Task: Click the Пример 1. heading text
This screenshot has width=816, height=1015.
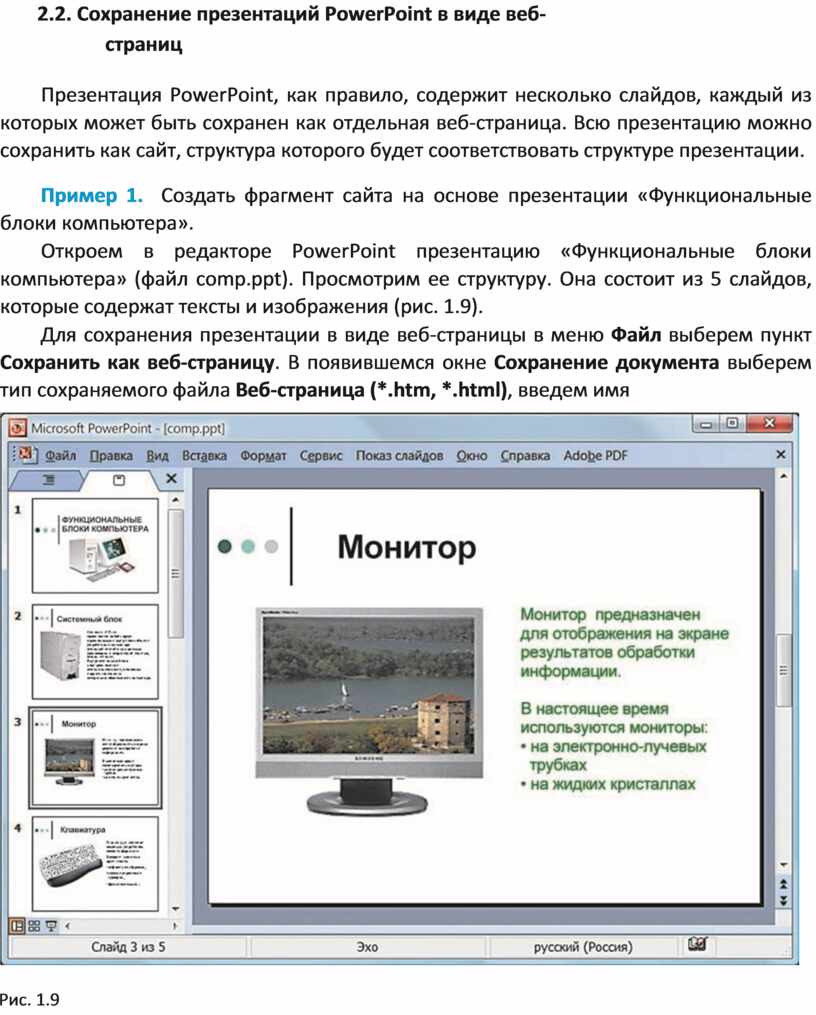Action: 92,195
